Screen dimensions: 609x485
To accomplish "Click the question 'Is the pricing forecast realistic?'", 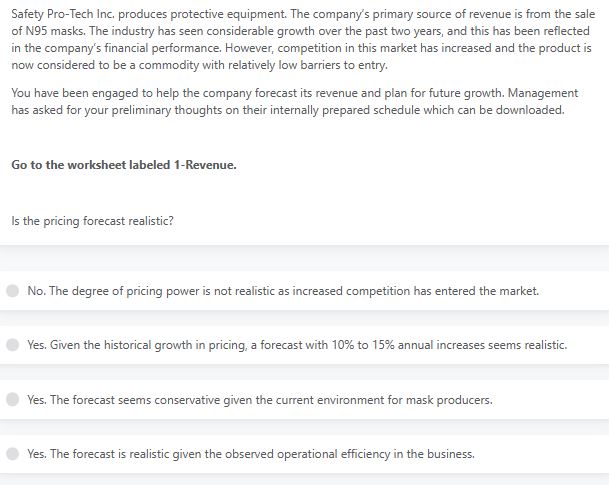I will 92,221.
